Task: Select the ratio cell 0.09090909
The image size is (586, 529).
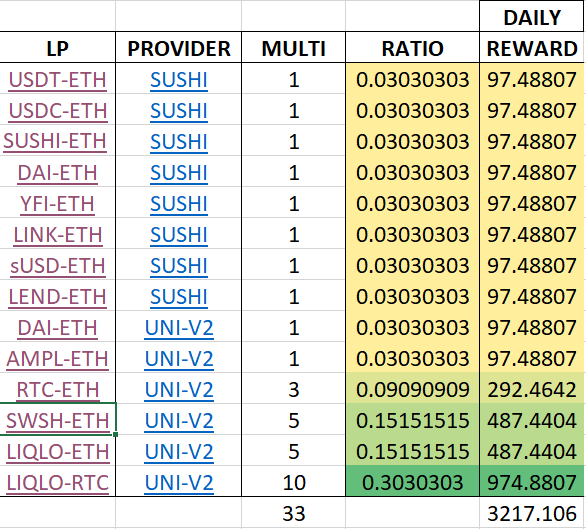Action: tap(413, 388)
